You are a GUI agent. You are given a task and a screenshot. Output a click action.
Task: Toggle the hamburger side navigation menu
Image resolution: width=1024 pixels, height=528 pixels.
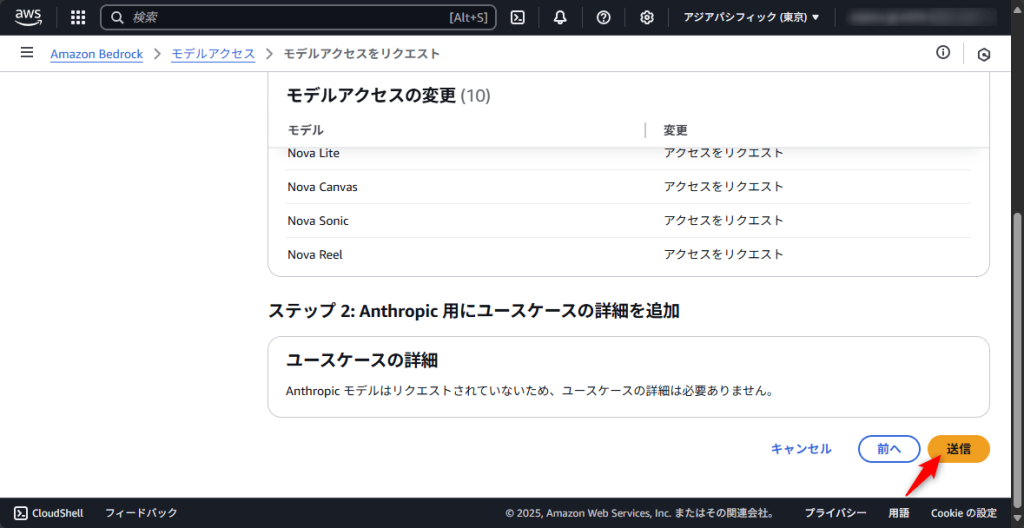click(27, 53)
